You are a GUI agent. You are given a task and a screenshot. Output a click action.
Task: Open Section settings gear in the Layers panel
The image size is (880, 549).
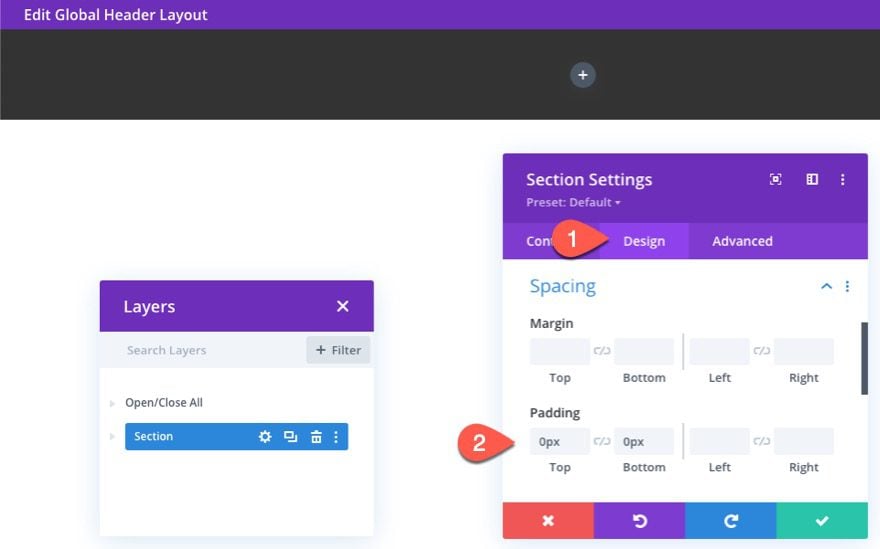tap(265, 437)
